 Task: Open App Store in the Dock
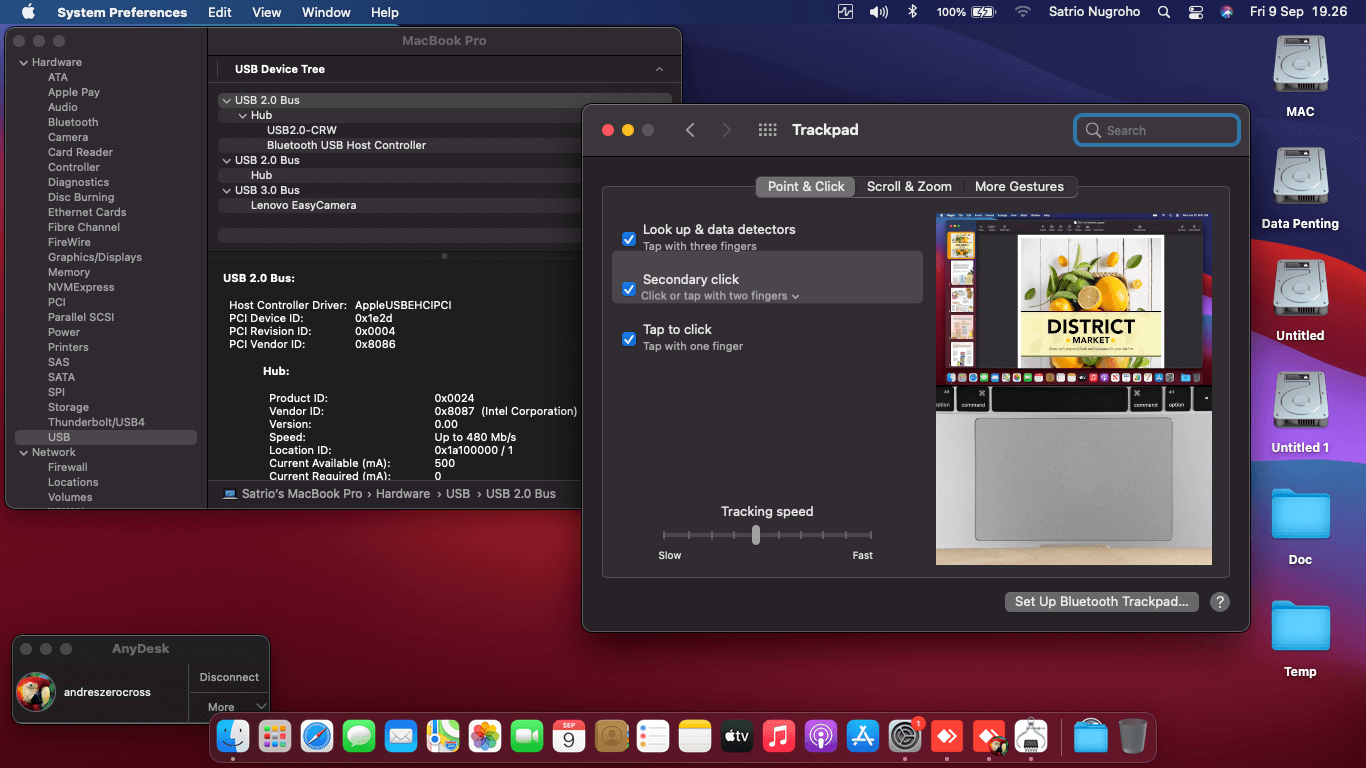coord(863,737)
